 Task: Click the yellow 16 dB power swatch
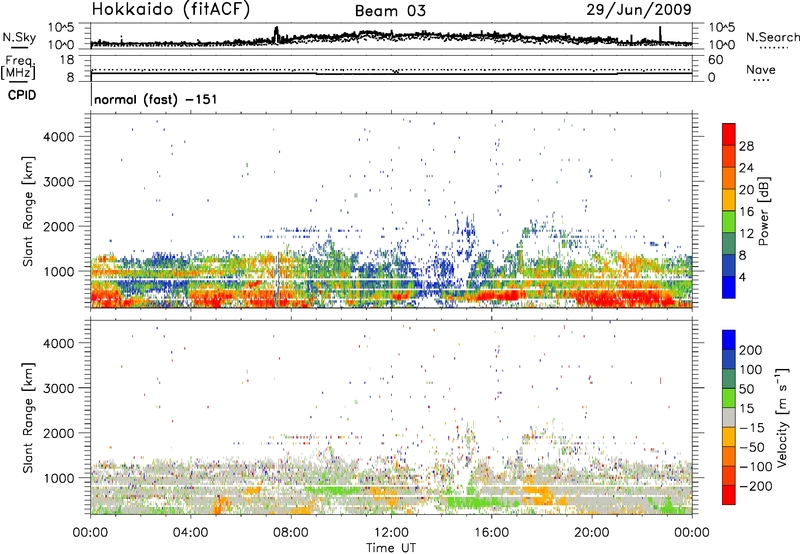pyautogui.click(x=729, y=200)
